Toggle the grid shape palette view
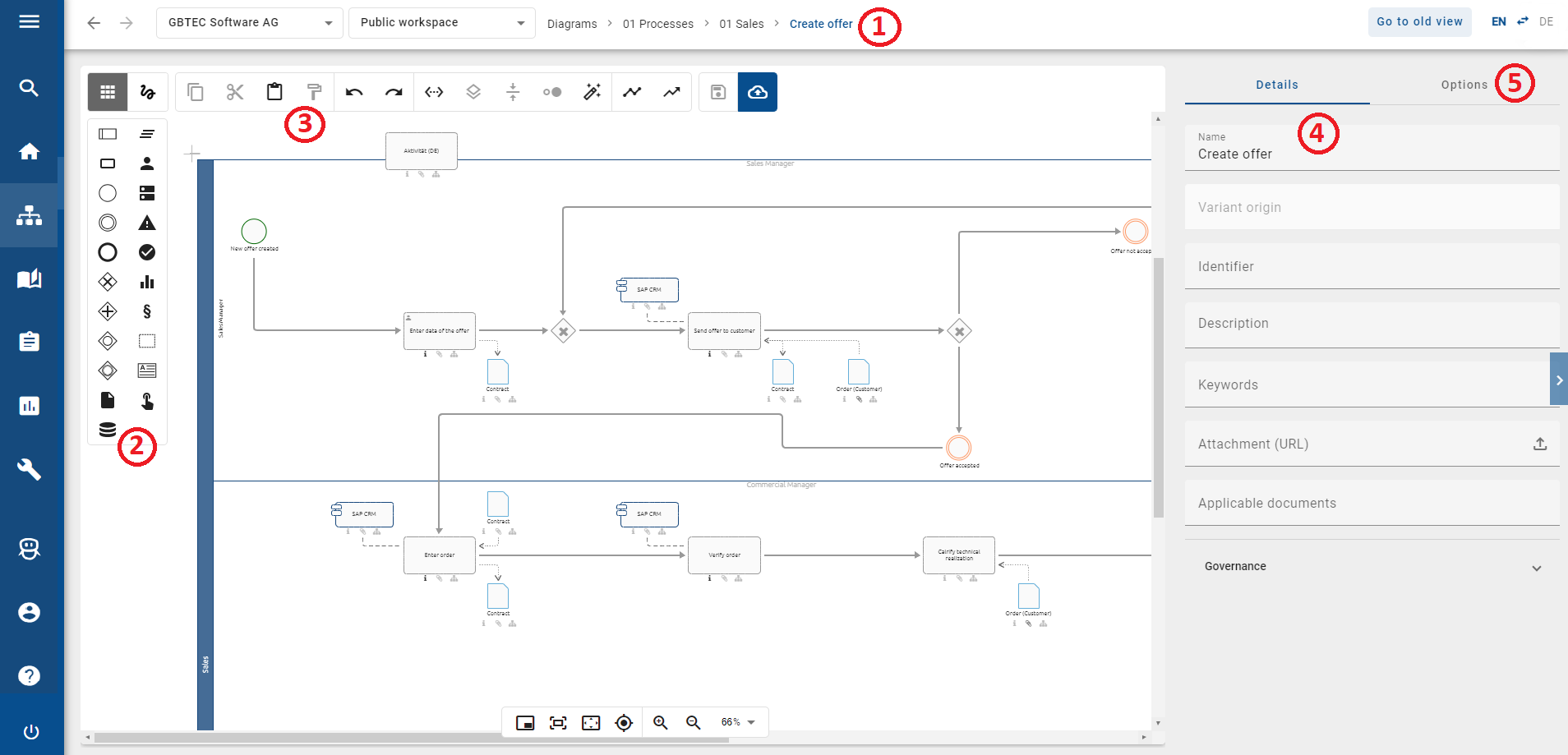Image resolution: width=1568 pixels, height=755 pixels. 108,91
